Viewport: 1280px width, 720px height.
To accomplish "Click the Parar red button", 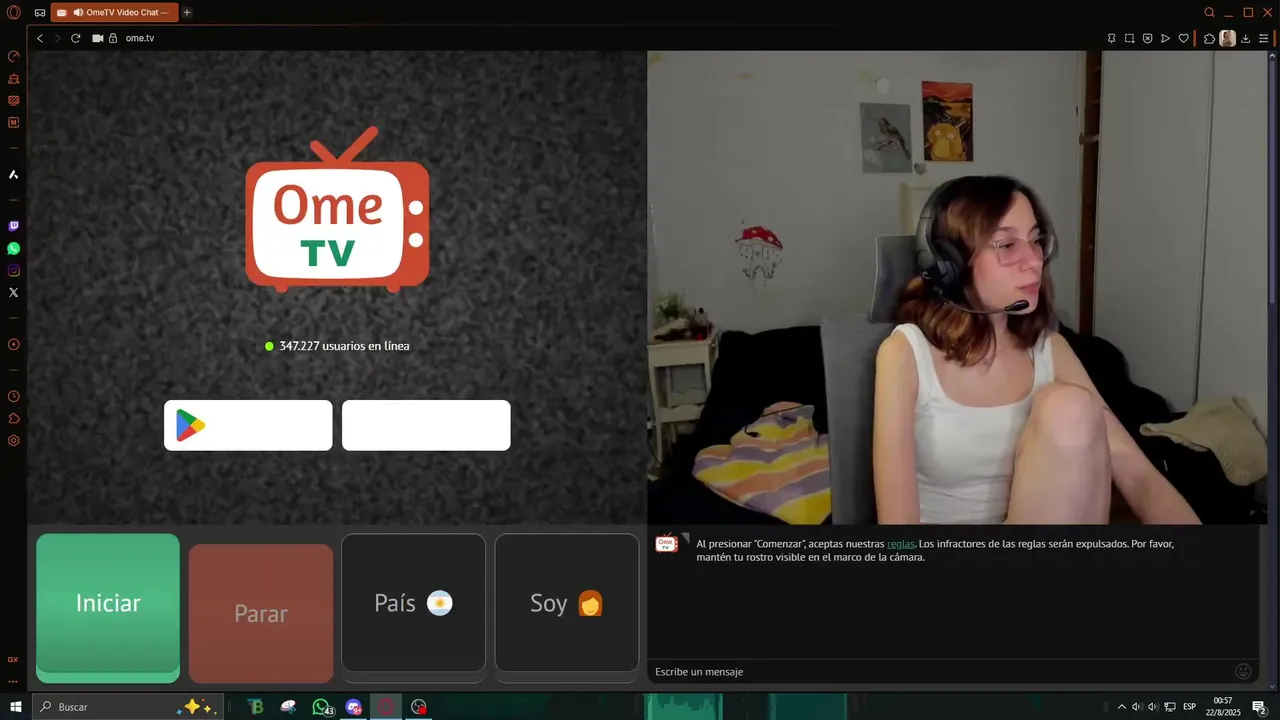I will tap(261, 613).
